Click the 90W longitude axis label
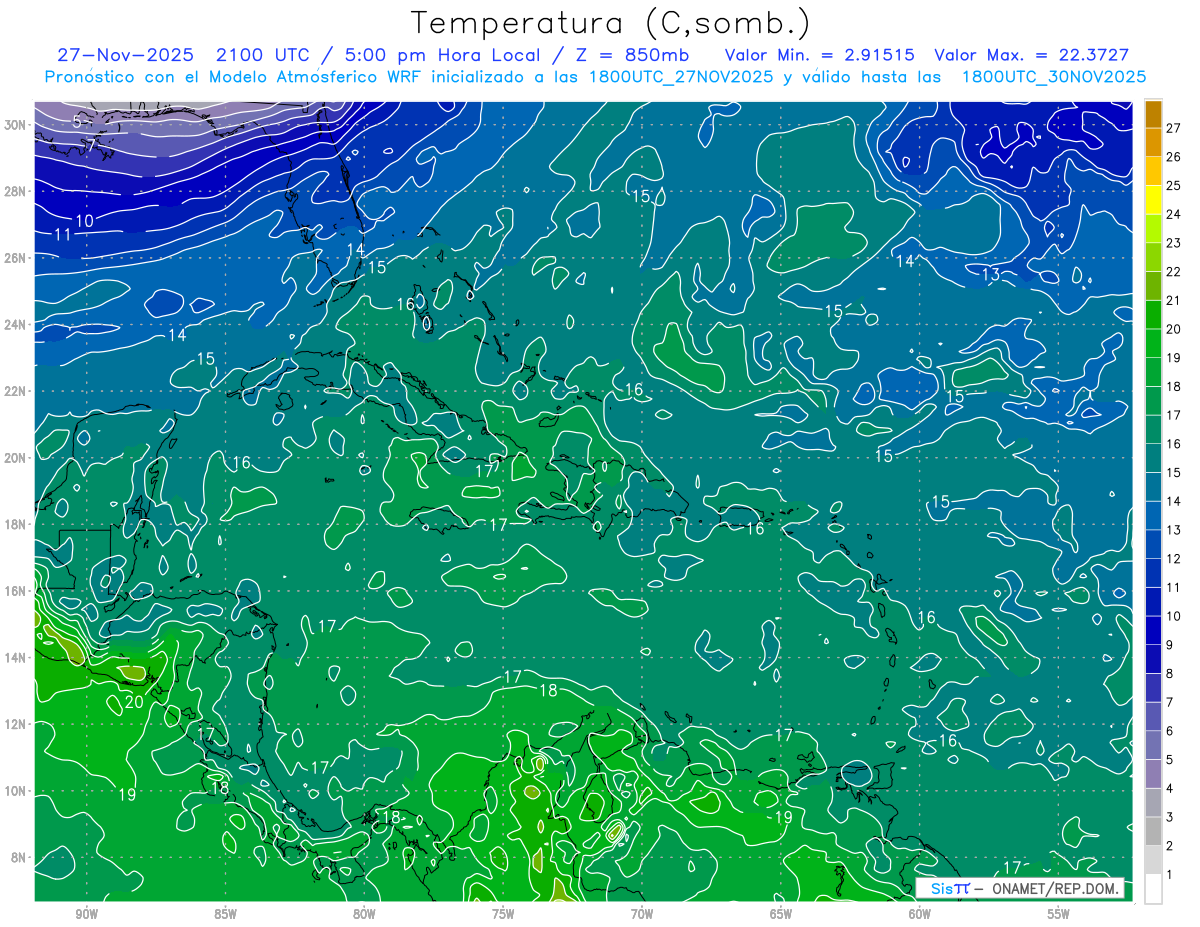This screenshot has width=1200, height=927. pyautogui.click(x=86, y=914)
